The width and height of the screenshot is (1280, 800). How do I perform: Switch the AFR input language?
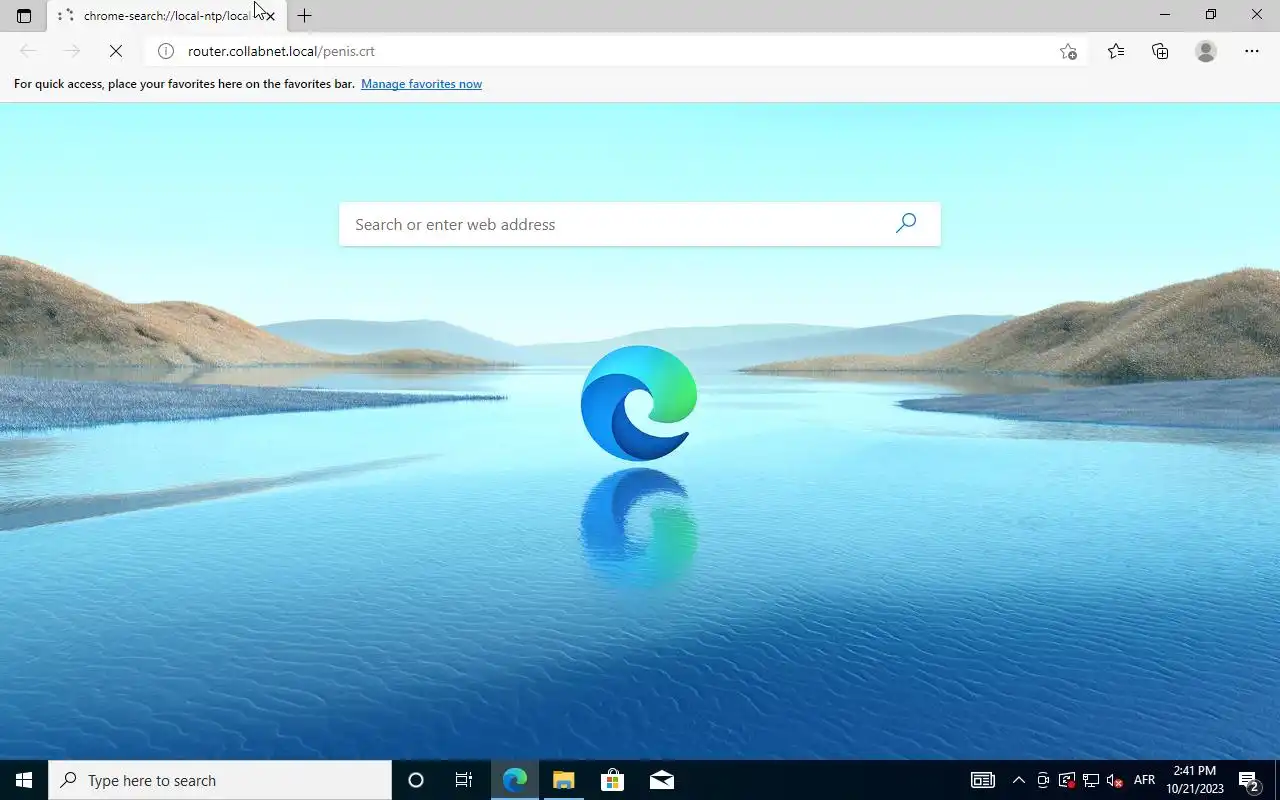(1144, 780)
